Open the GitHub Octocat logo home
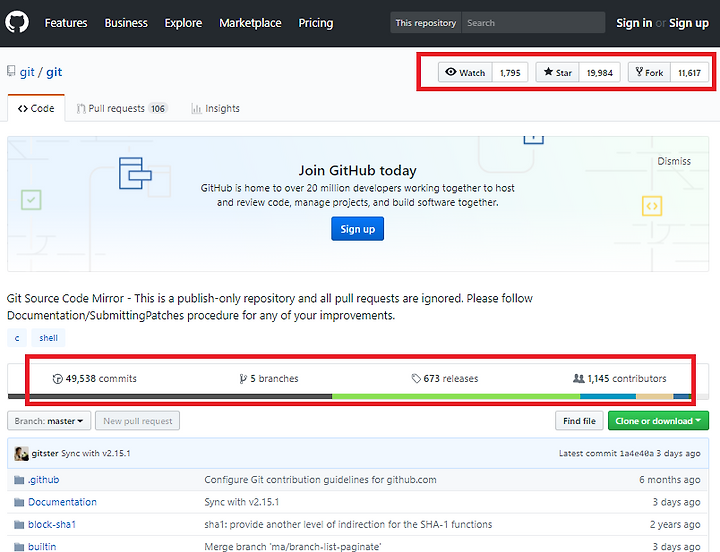The height and width of the screenshot is (552, 720). pos(17,22)
